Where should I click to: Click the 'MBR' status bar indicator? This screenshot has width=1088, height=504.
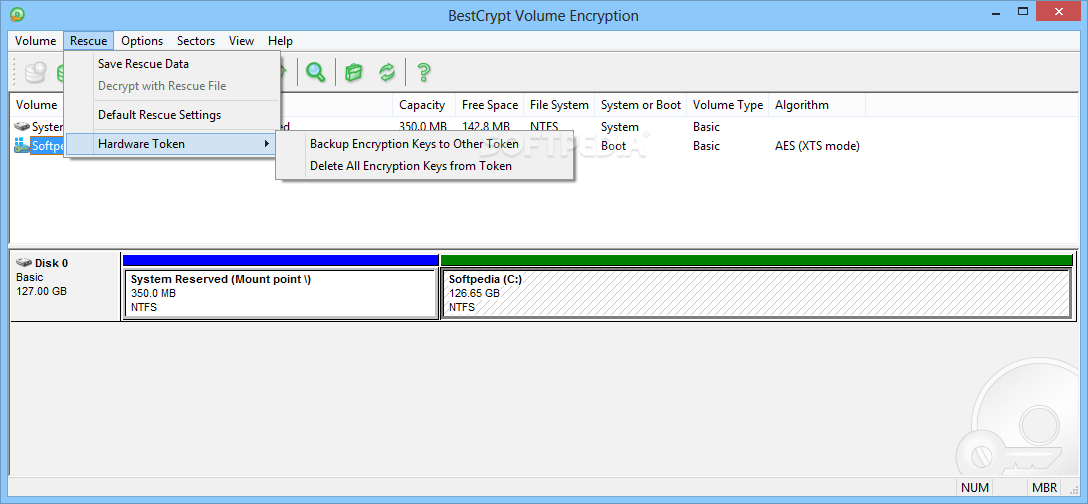point(1044,487)
